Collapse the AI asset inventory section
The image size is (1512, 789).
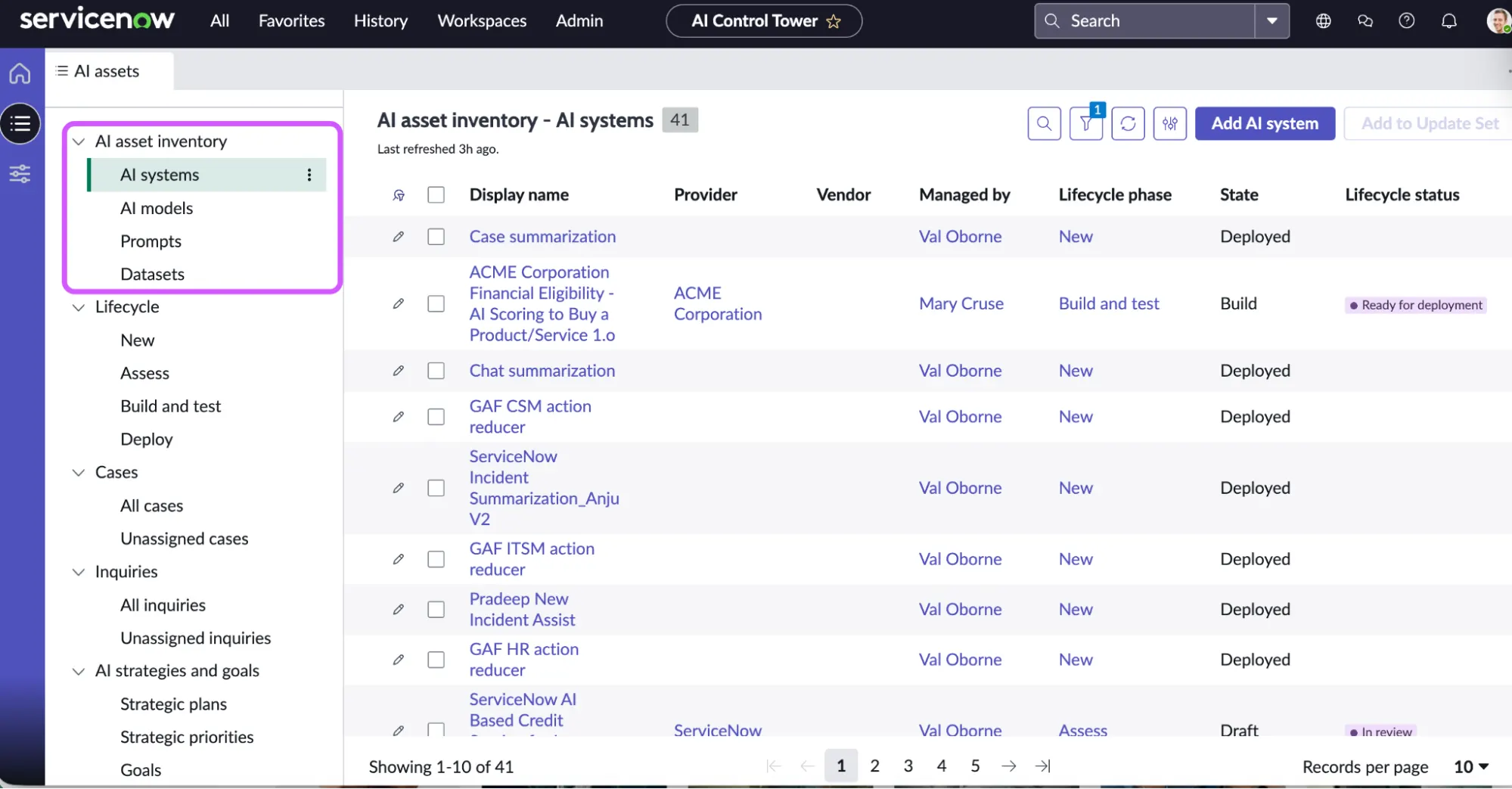click(x=78, y=141)
